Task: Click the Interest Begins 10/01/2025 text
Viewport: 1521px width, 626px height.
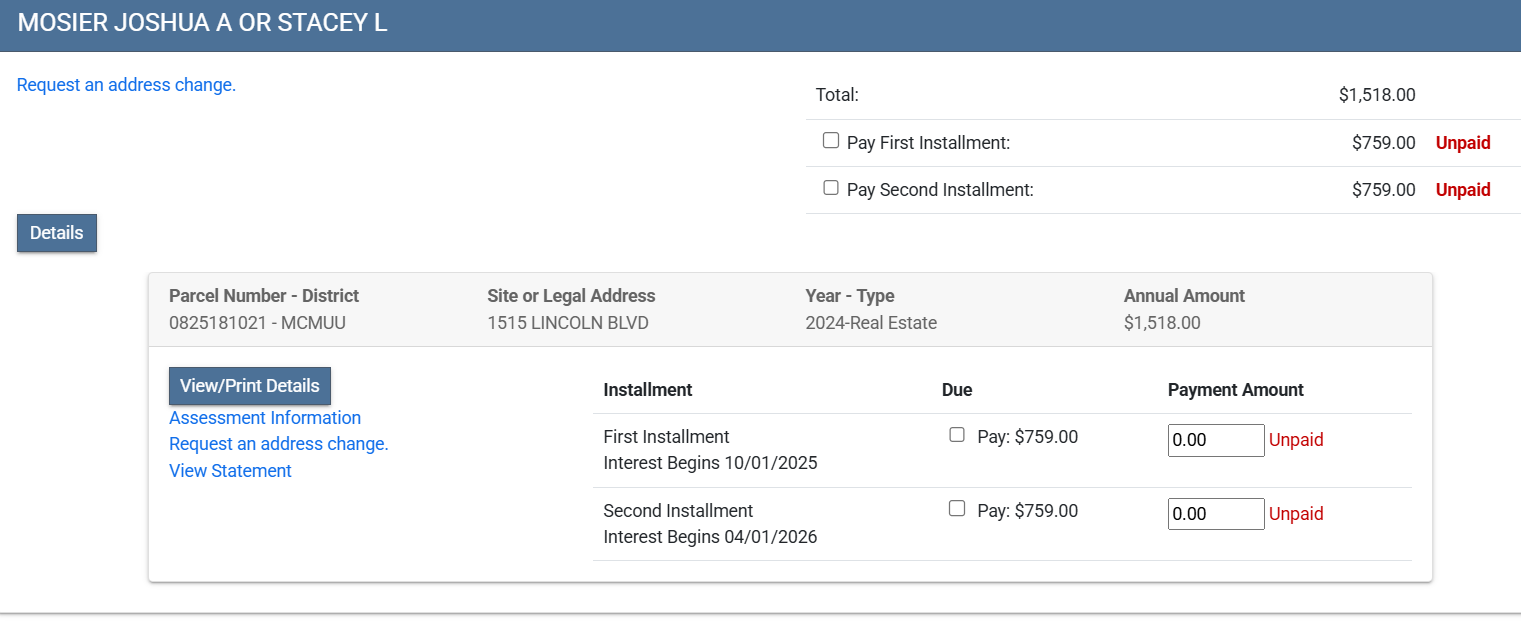Action: coord(710,464)
